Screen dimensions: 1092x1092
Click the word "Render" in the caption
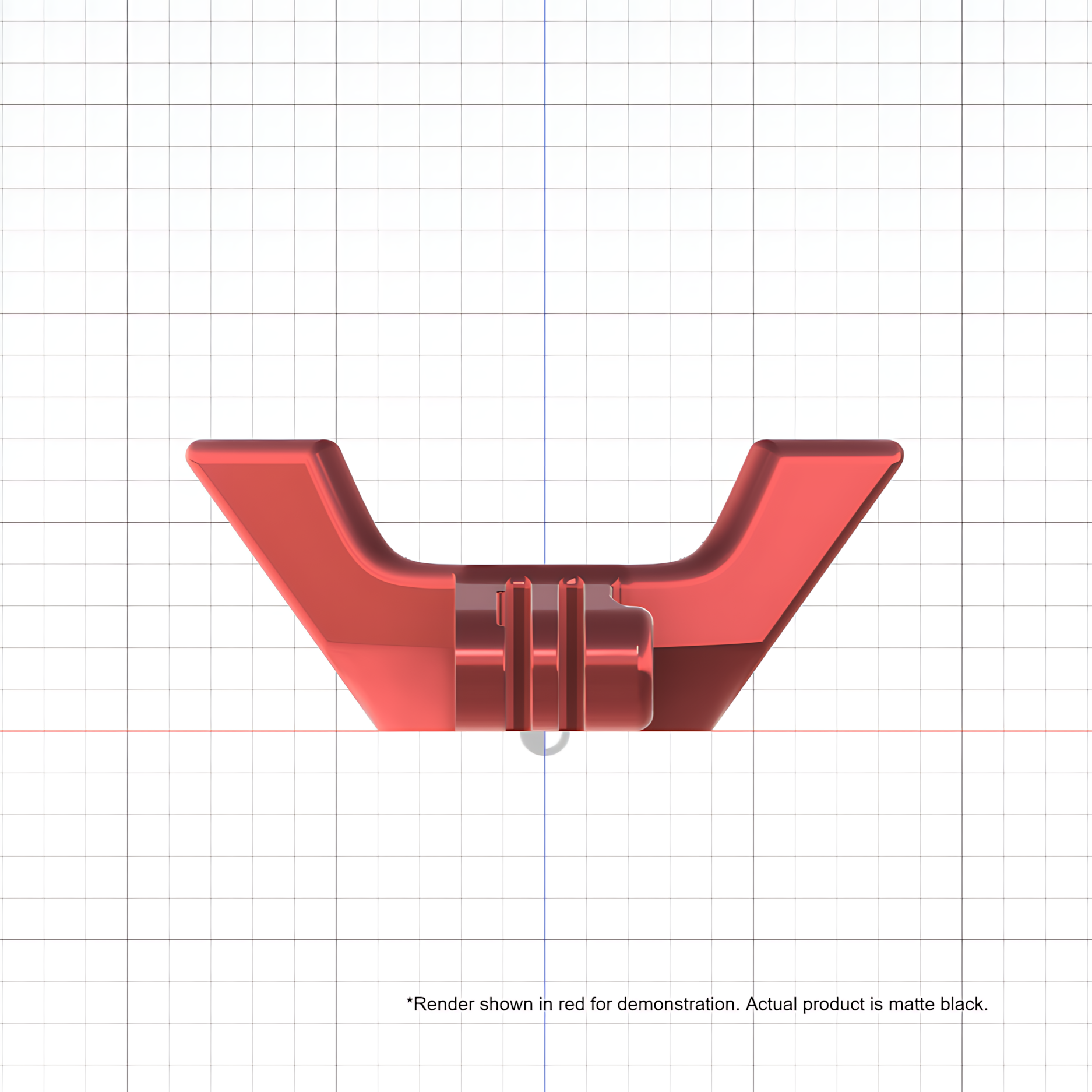pos(444,1004)
